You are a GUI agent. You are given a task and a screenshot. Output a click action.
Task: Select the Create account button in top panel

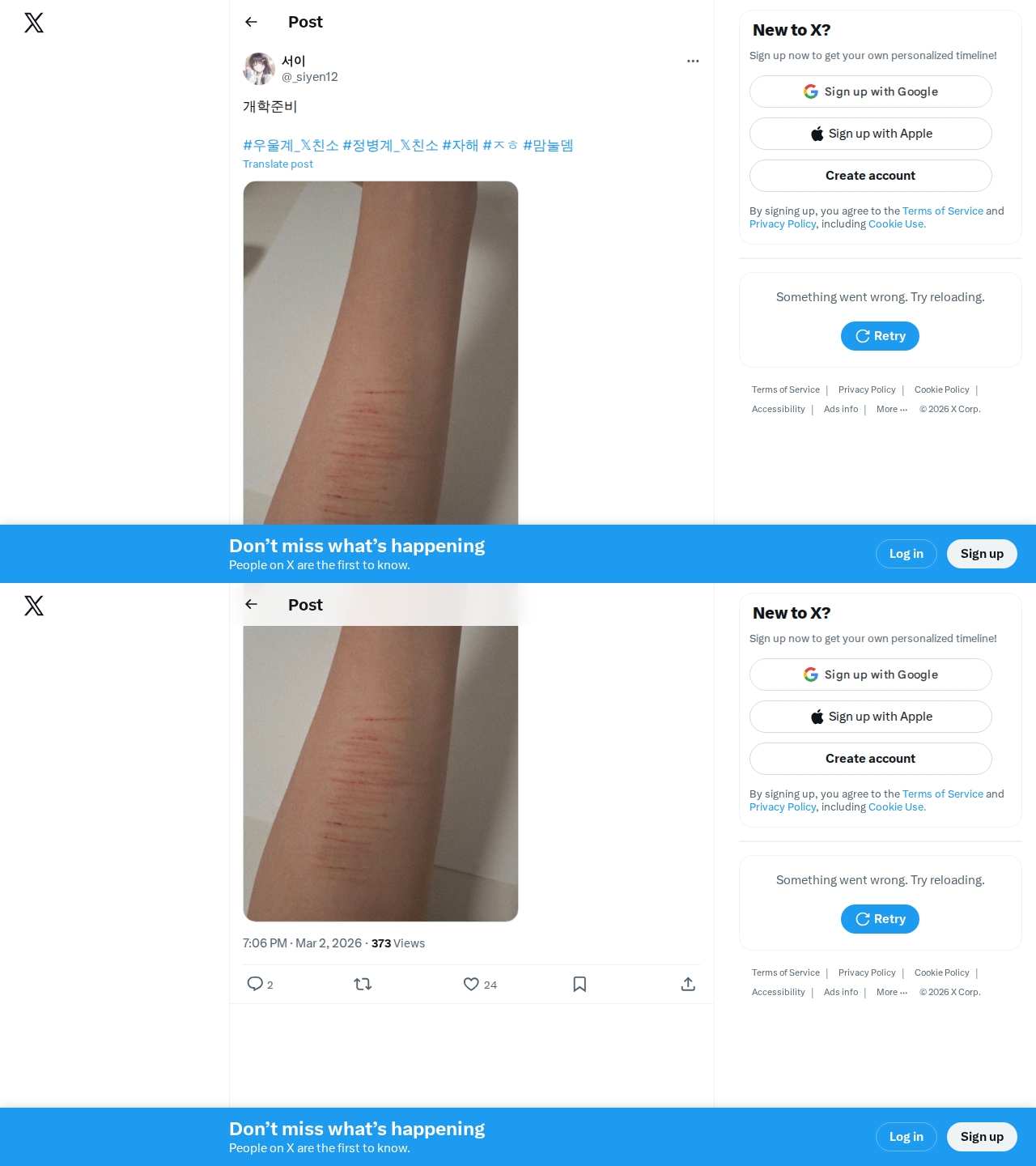(x=871, y=176)
